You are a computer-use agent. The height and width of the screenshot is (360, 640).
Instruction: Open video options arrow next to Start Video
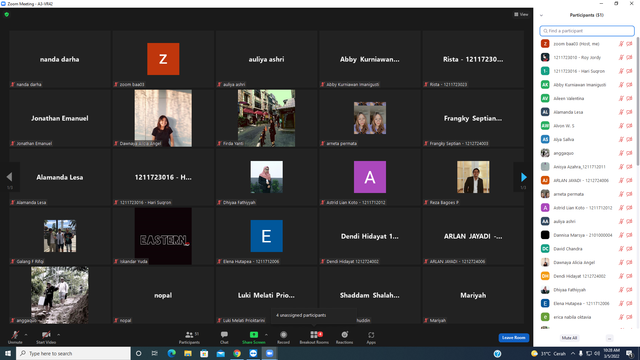pos(58,335)
